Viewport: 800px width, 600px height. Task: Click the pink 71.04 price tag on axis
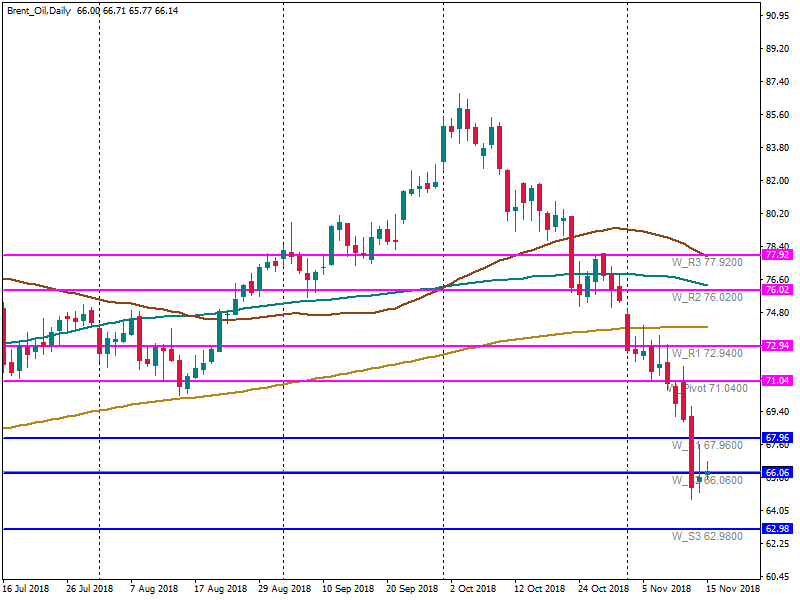click(x=777, y=381)
